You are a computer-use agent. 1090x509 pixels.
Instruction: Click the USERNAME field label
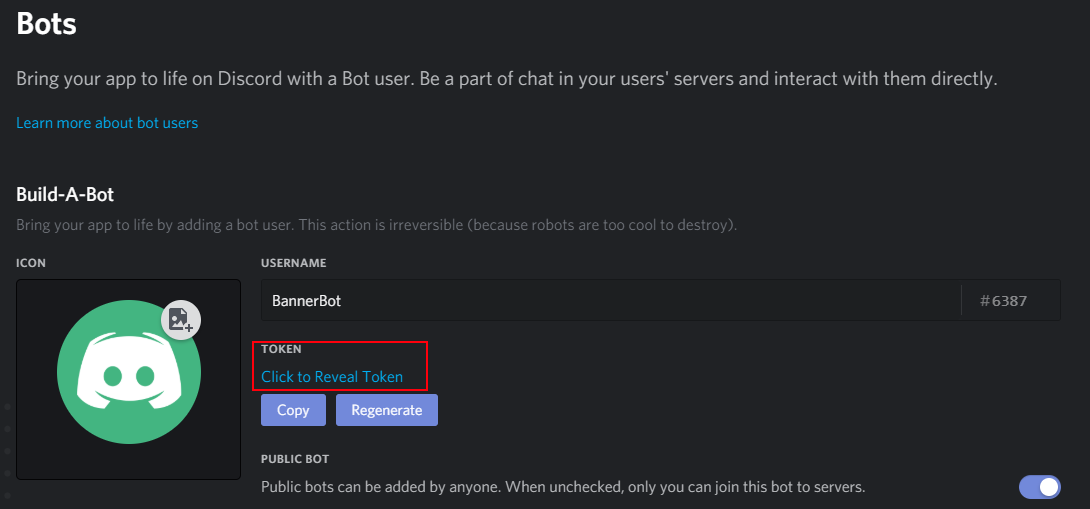tap(293, 263)
